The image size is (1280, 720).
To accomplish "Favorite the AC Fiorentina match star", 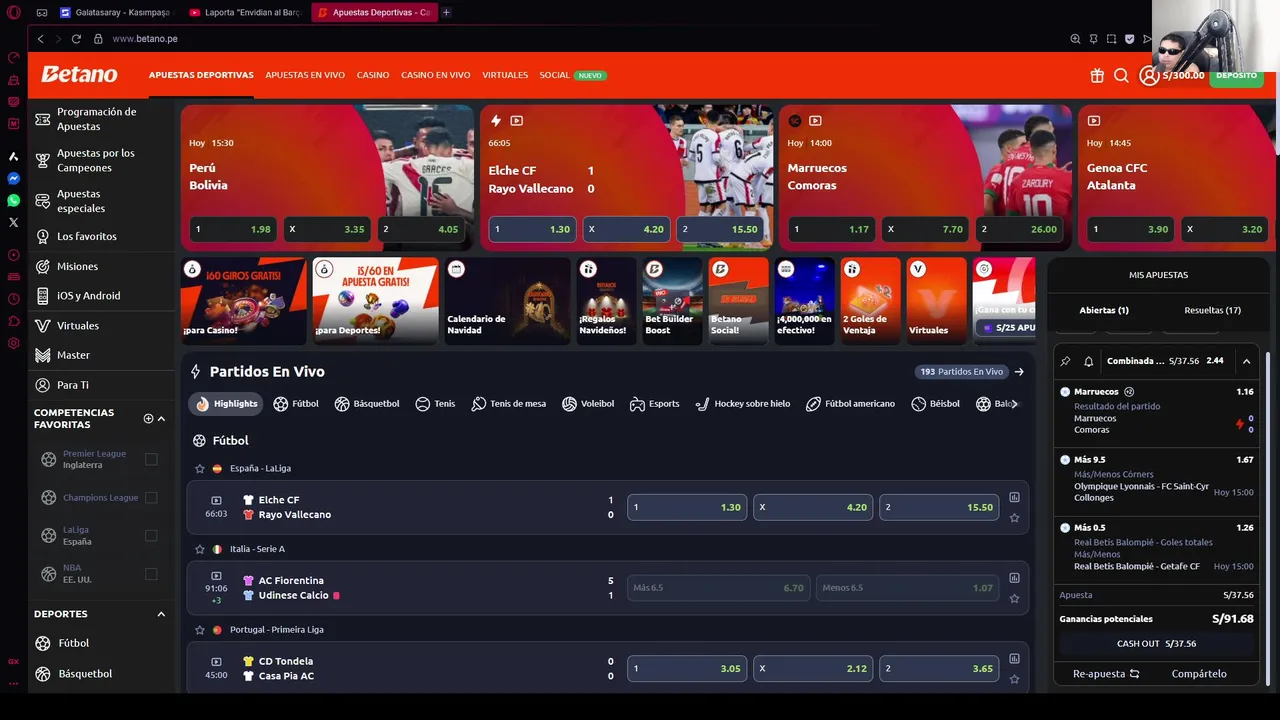I will pyautogui.click(x=1014, y=599).
